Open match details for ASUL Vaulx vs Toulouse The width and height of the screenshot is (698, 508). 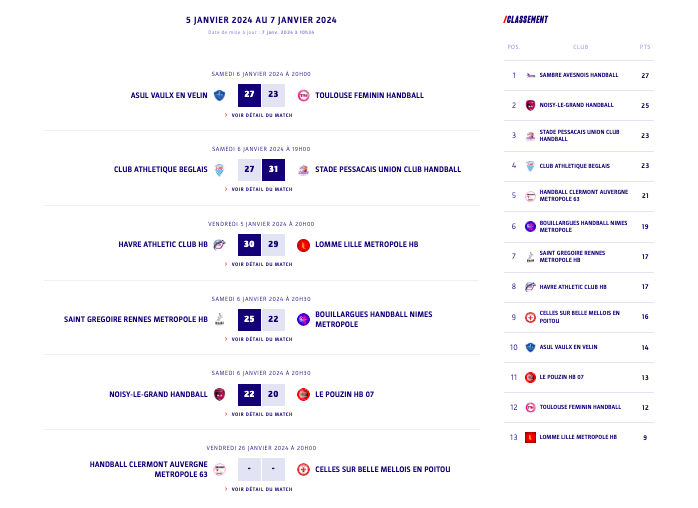[x=261, y=115]
